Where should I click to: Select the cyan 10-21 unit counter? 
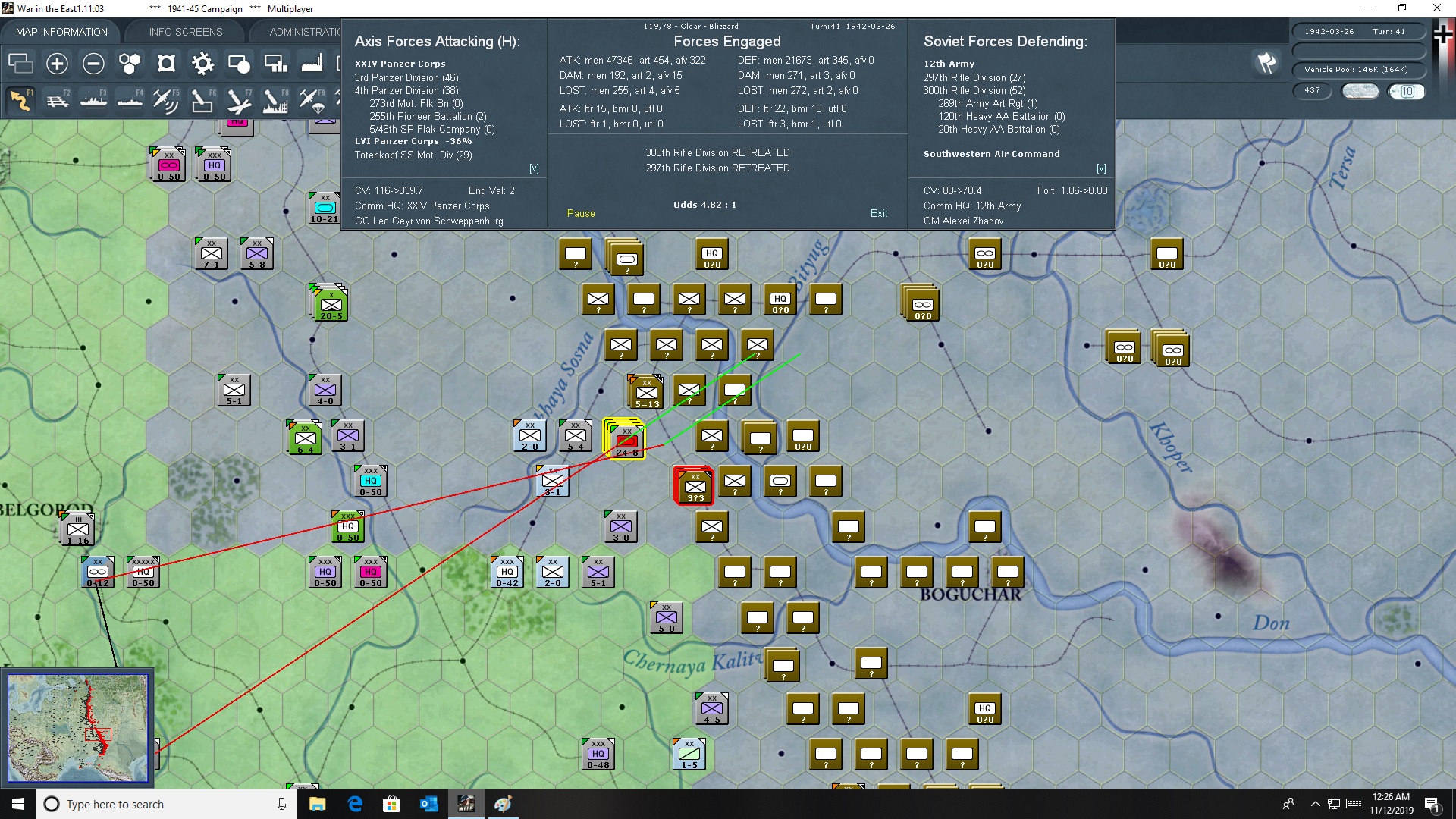(x=325, y=209)
